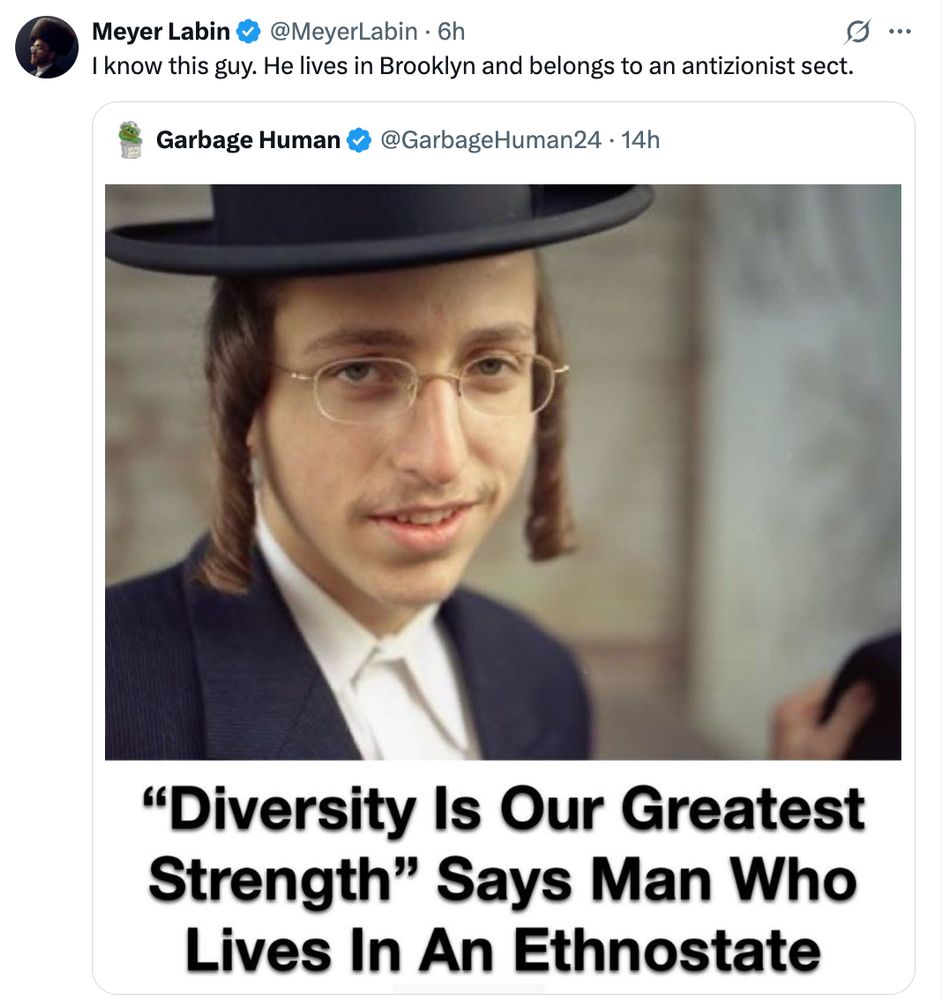The image size is (950, 1000).
Task: Click the 'Strength" Says Man Who' headline line
Action: (x=503, y=880)
